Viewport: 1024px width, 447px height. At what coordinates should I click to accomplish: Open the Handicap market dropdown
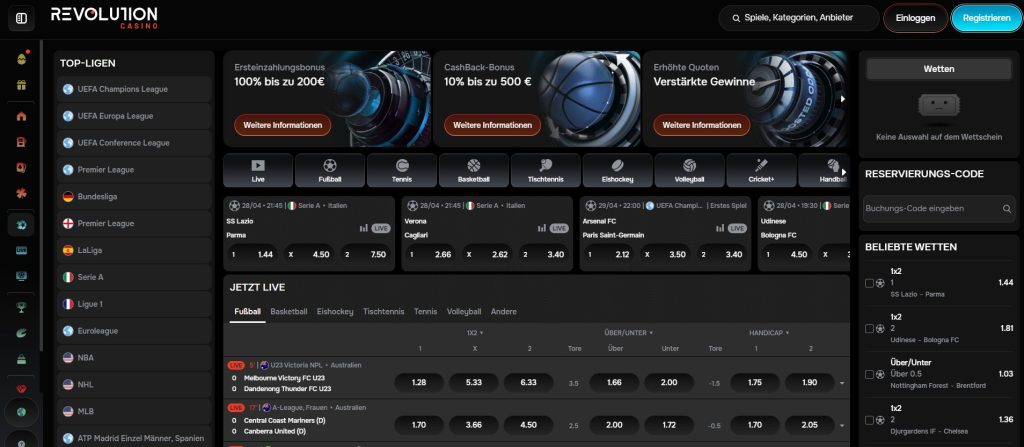pyautogui.click(x=769, y=333)
